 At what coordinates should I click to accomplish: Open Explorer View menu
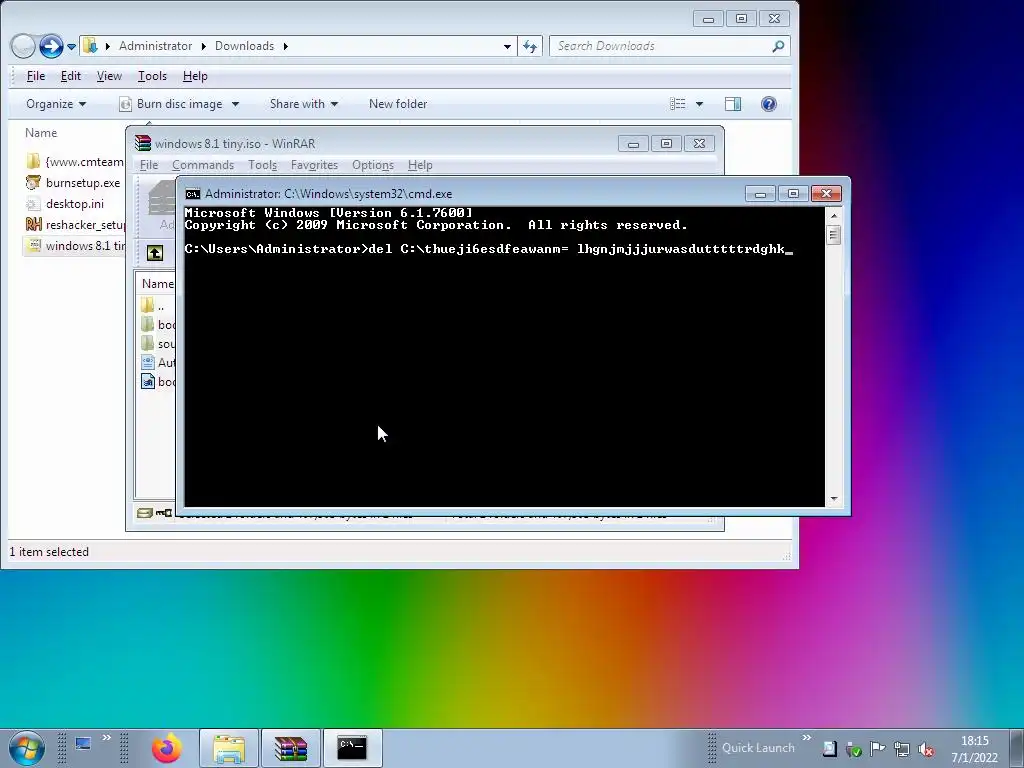pyautogui.click(x=109, y=76)
